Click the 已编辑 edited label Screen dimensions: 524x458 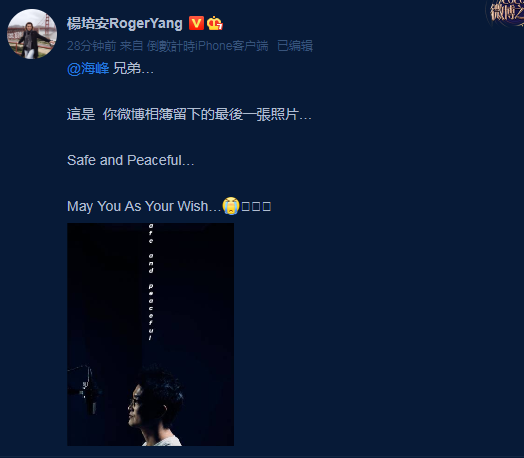pos(295,46)
